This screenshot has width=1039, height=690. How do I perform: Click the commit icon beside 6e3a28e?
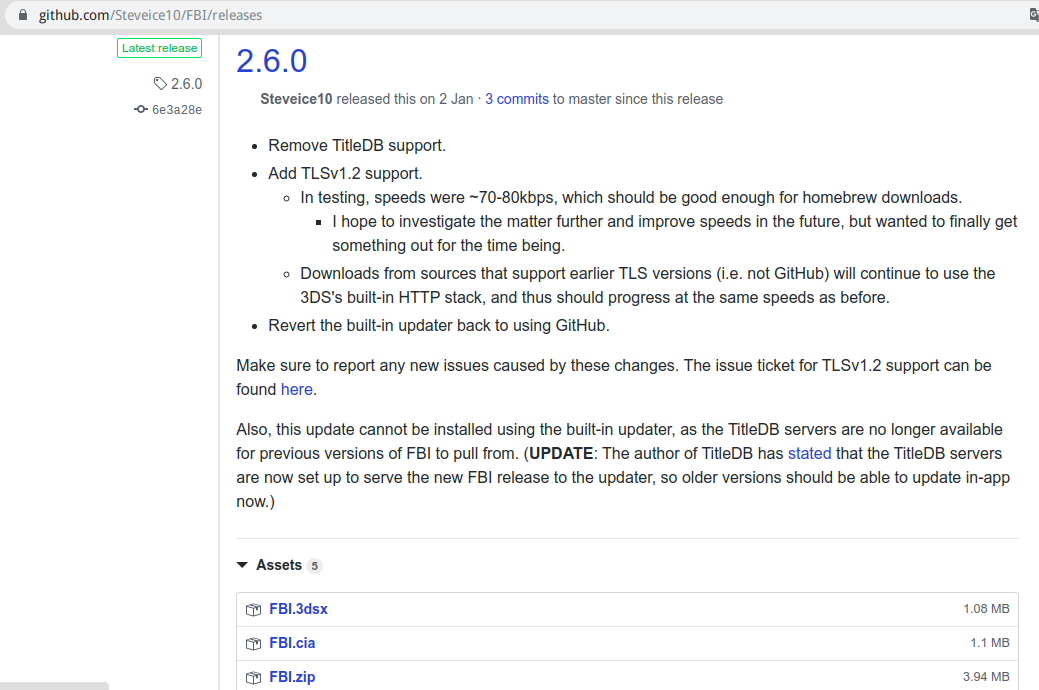point(140,109)
